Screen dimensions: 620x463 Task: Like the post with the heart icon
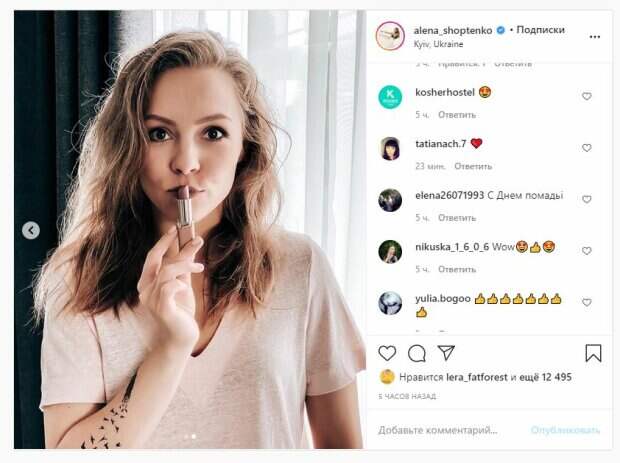(x=387, y=353)
